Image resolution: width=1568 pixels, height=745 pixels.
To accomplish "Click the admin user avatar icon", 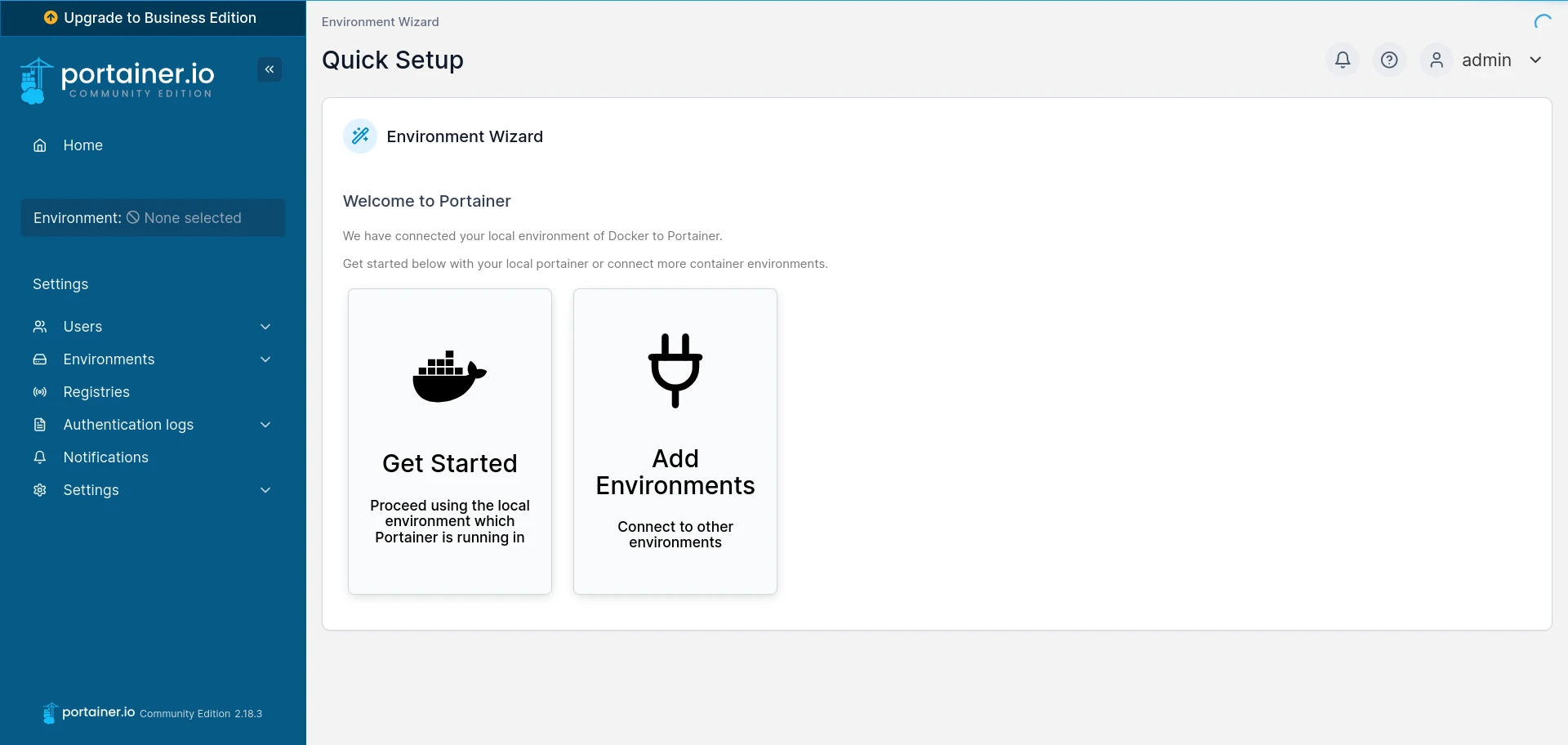I will (x=1437, y=60).
